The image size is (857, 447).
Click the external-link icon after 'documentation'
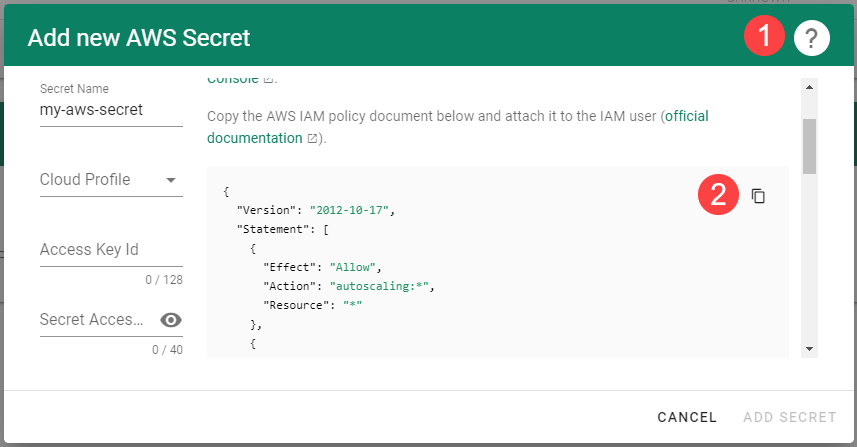pos(314,139)
